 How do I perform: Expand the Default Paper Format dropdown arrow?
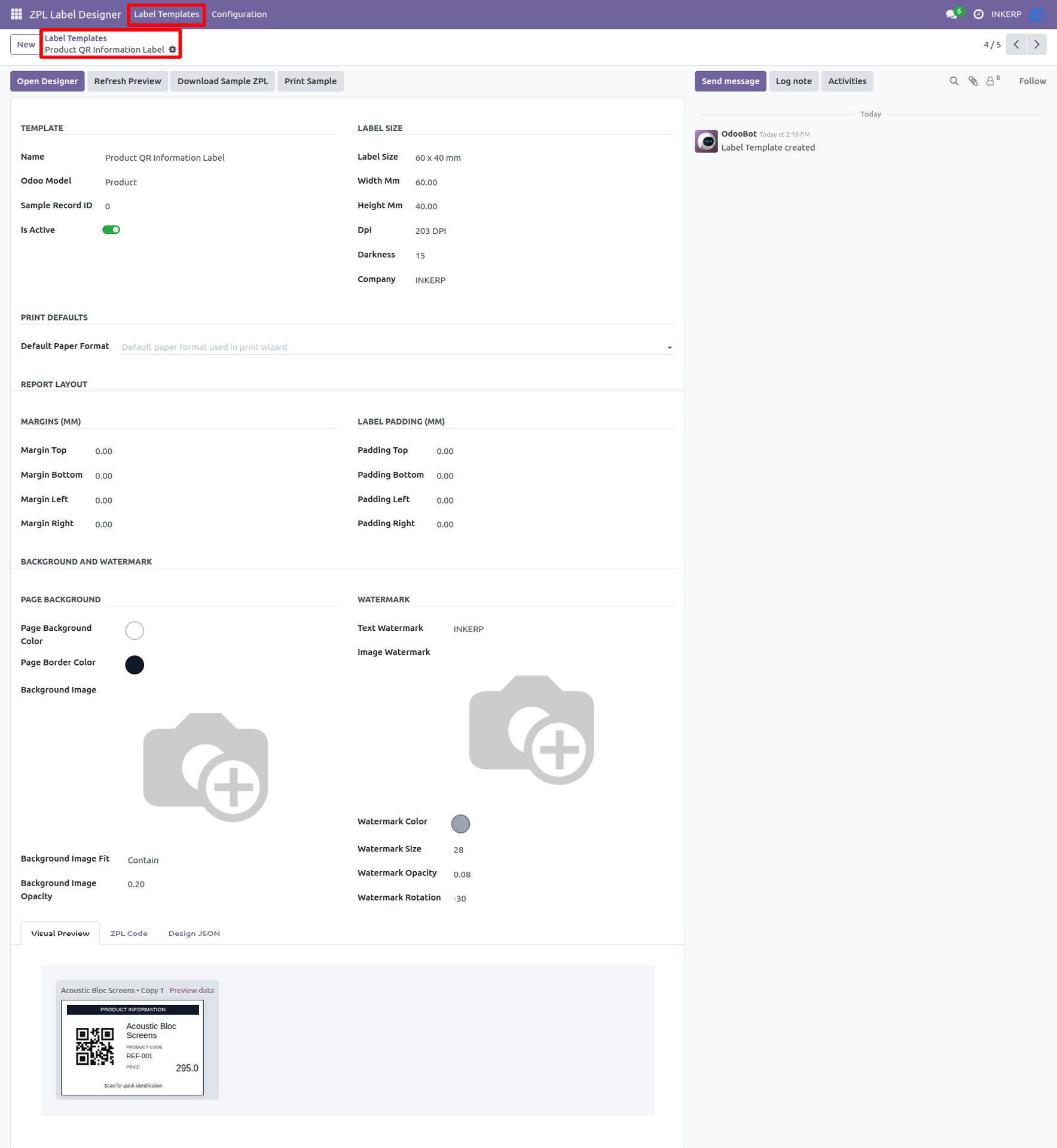pyautogui.click(x=670, y=347)
